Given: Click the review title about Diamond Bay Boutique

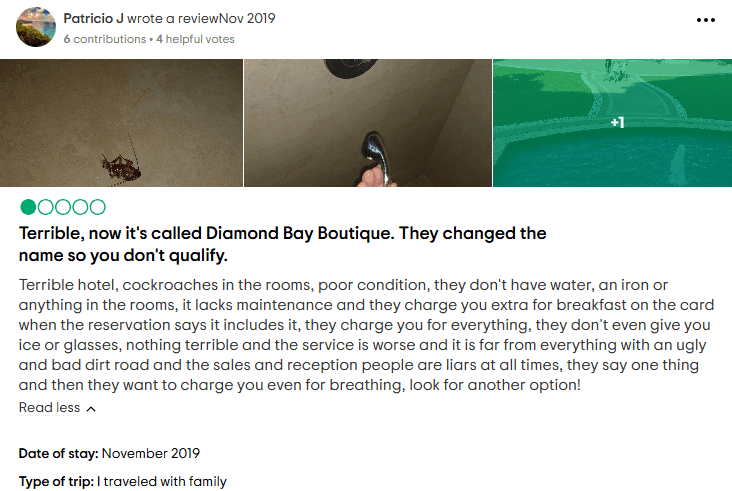Looking at the screenshot, I should coord(282,244).
